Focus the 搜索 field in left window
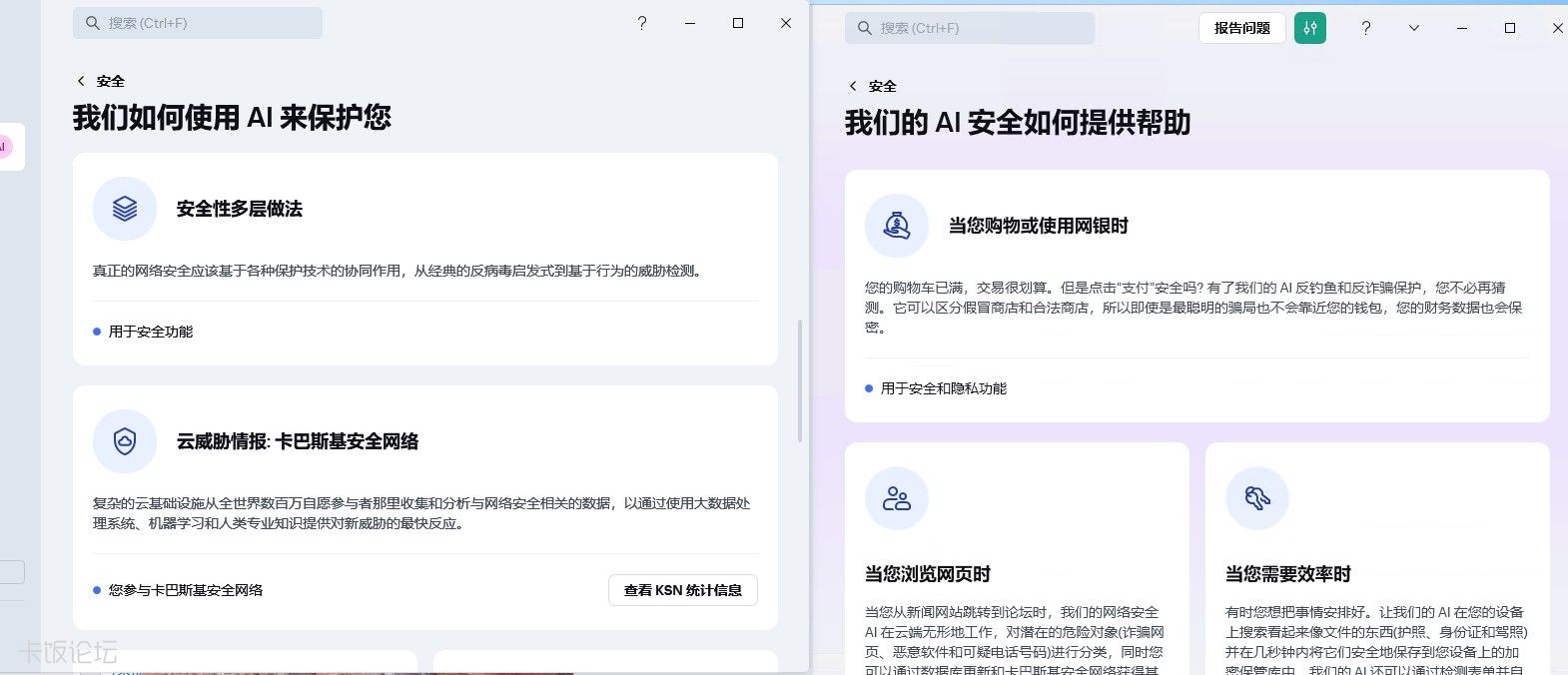Viewport: 1568px width, 675px height. pyautogui.click(x=198, y=23)
